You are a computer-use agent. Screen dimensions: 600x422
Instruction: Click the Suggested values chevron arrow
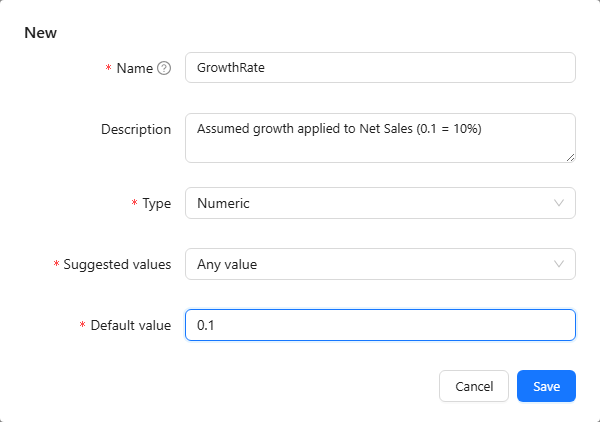point(559,264)
